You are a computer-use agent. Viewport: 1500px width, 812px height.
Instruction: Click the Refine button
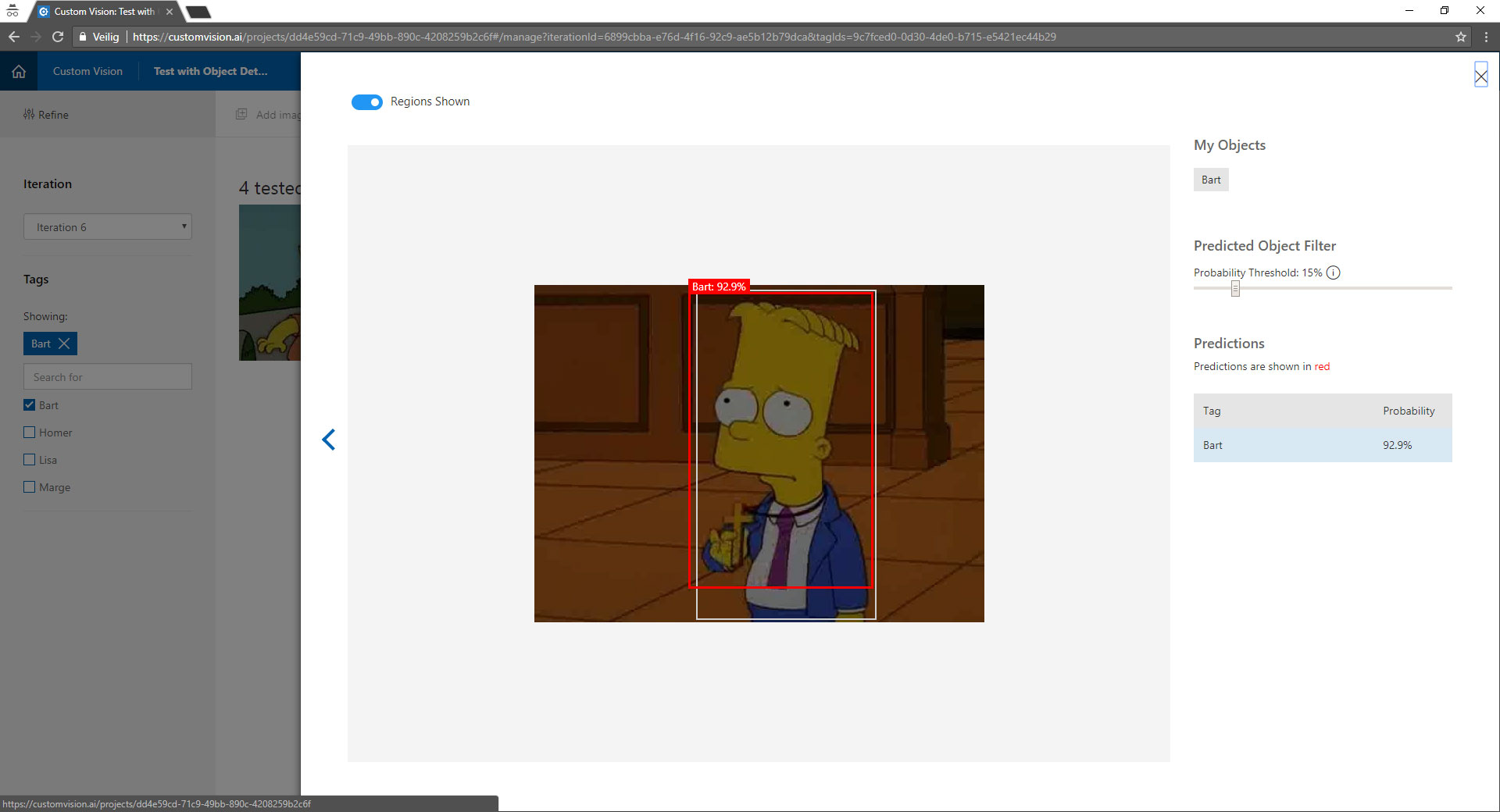click(46, 114)
